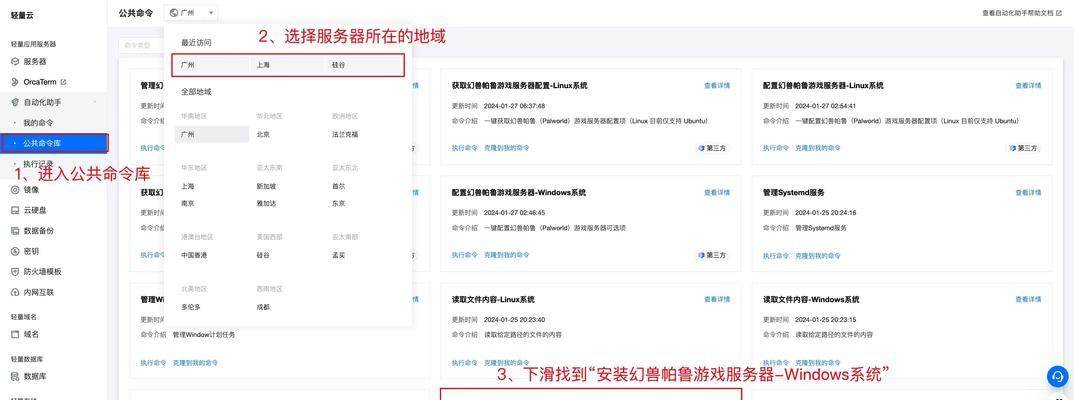Open the online support chat bubble
Screen dimensions: 1074x400
(1058, 376)
